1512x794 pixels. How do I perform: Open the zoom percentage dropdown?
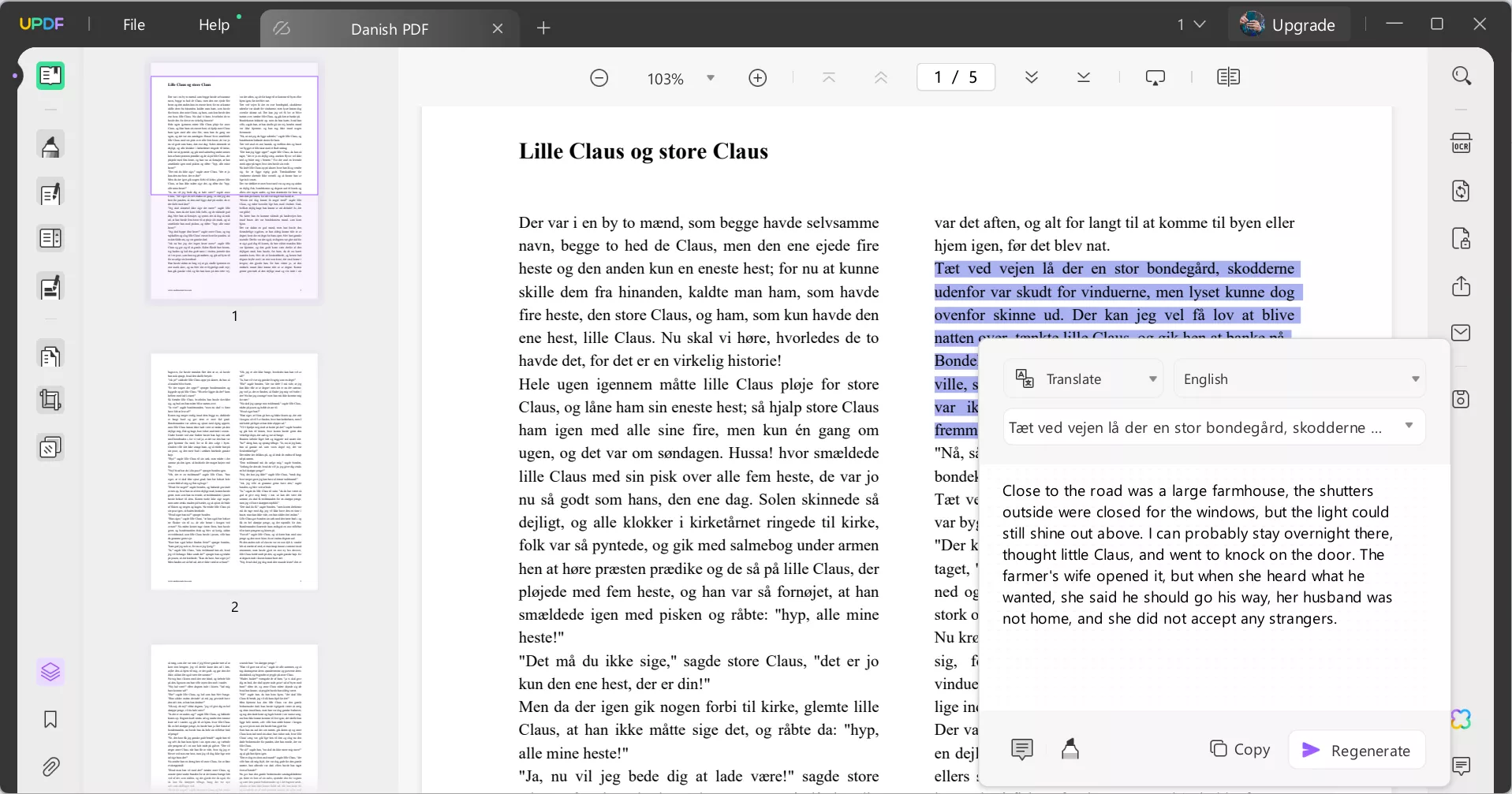(709, 77)
